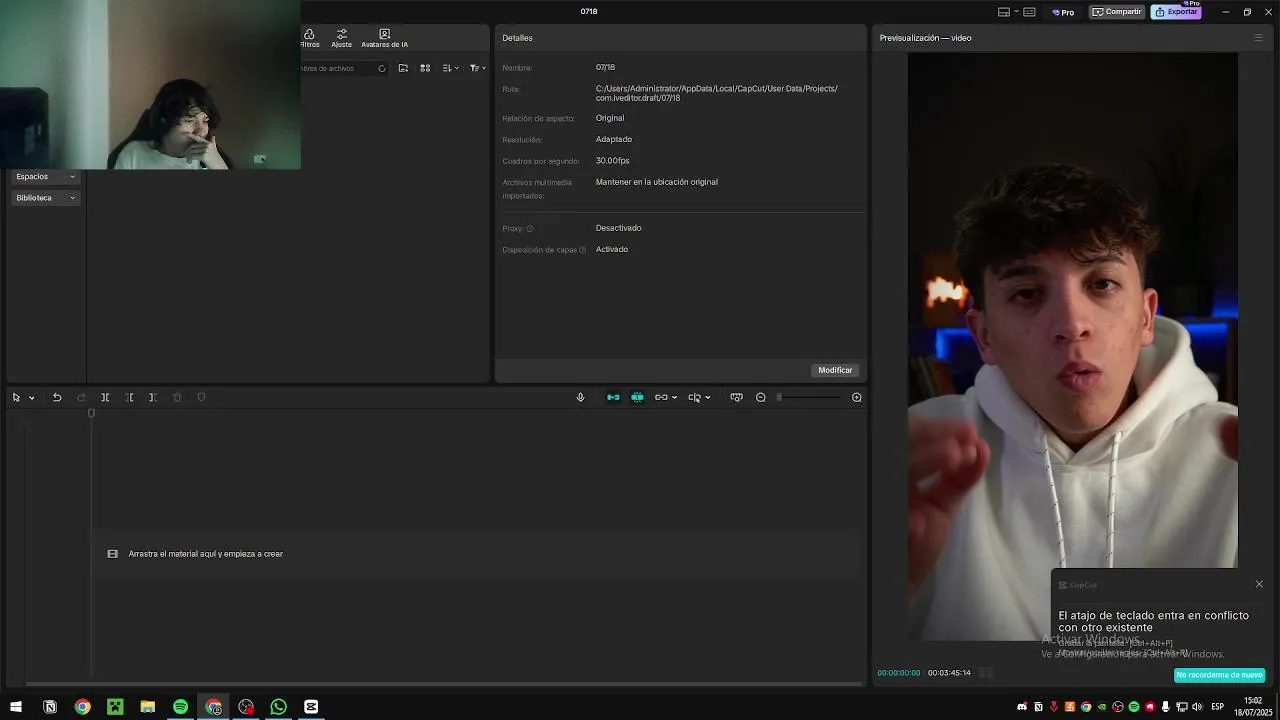Viewport: 1280px width, 720px height.
Task: Click the timeline zoom in icon
Action: 857,397
